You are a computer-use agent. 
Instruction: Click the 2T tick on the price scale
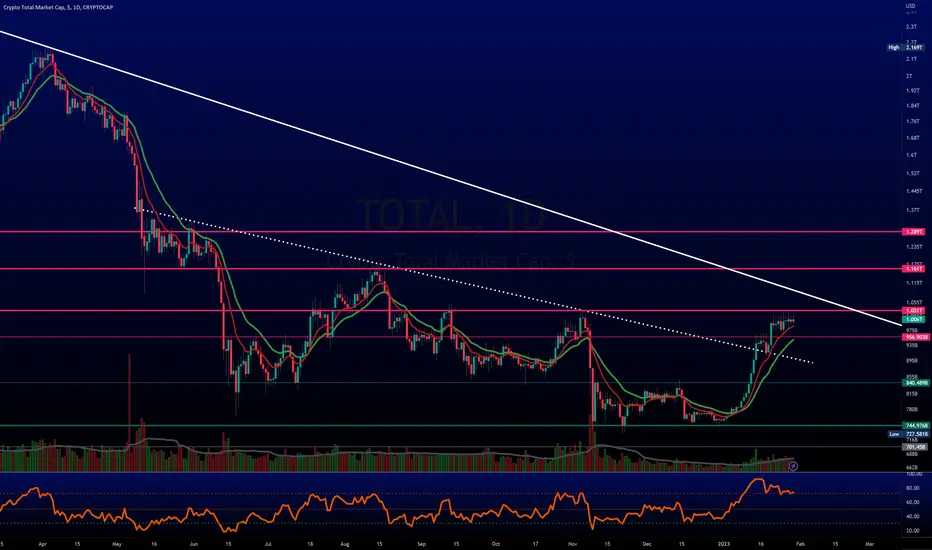[x=909, y=76]
